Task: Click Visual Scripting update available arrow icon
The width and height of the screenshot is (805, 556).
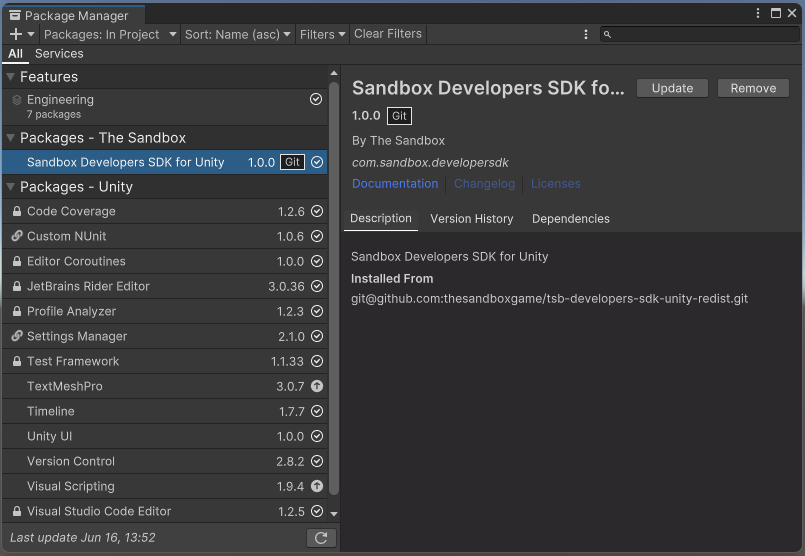Action: click(317, 486)
